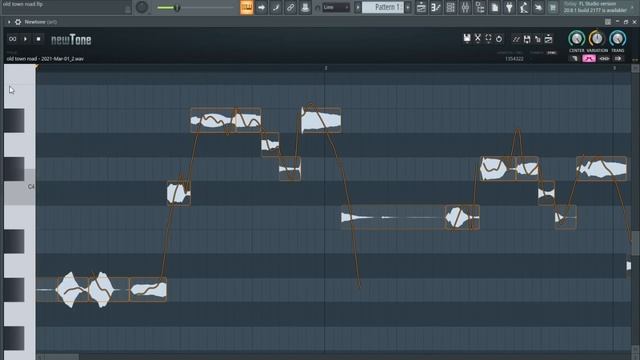Click the dashed selection square icon in Newtone
Image resolution: width=640 pixels, height=360 pixels.
488,38
